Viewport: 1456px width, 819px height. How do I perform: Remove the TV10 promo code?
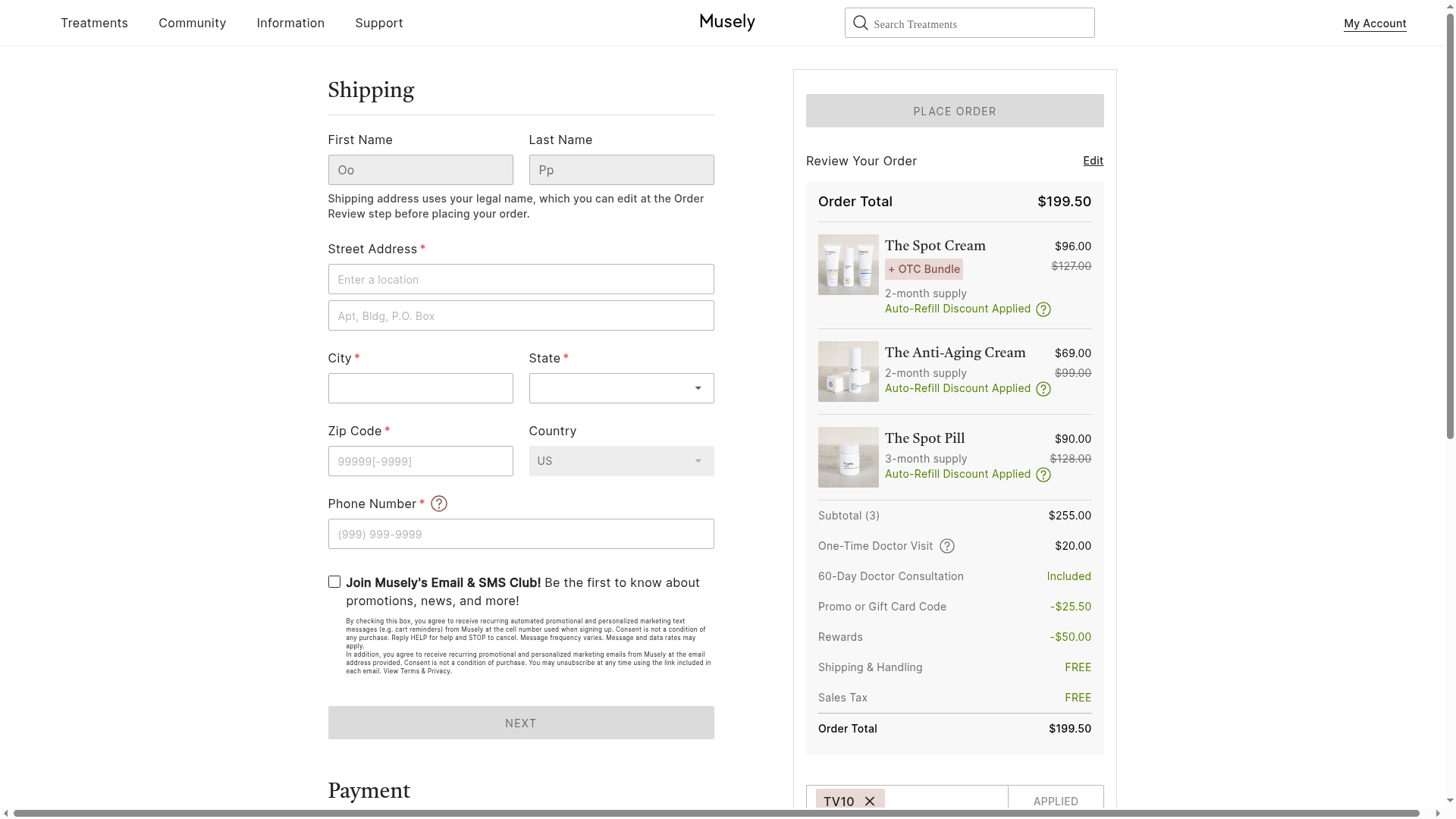click(870, 801)
